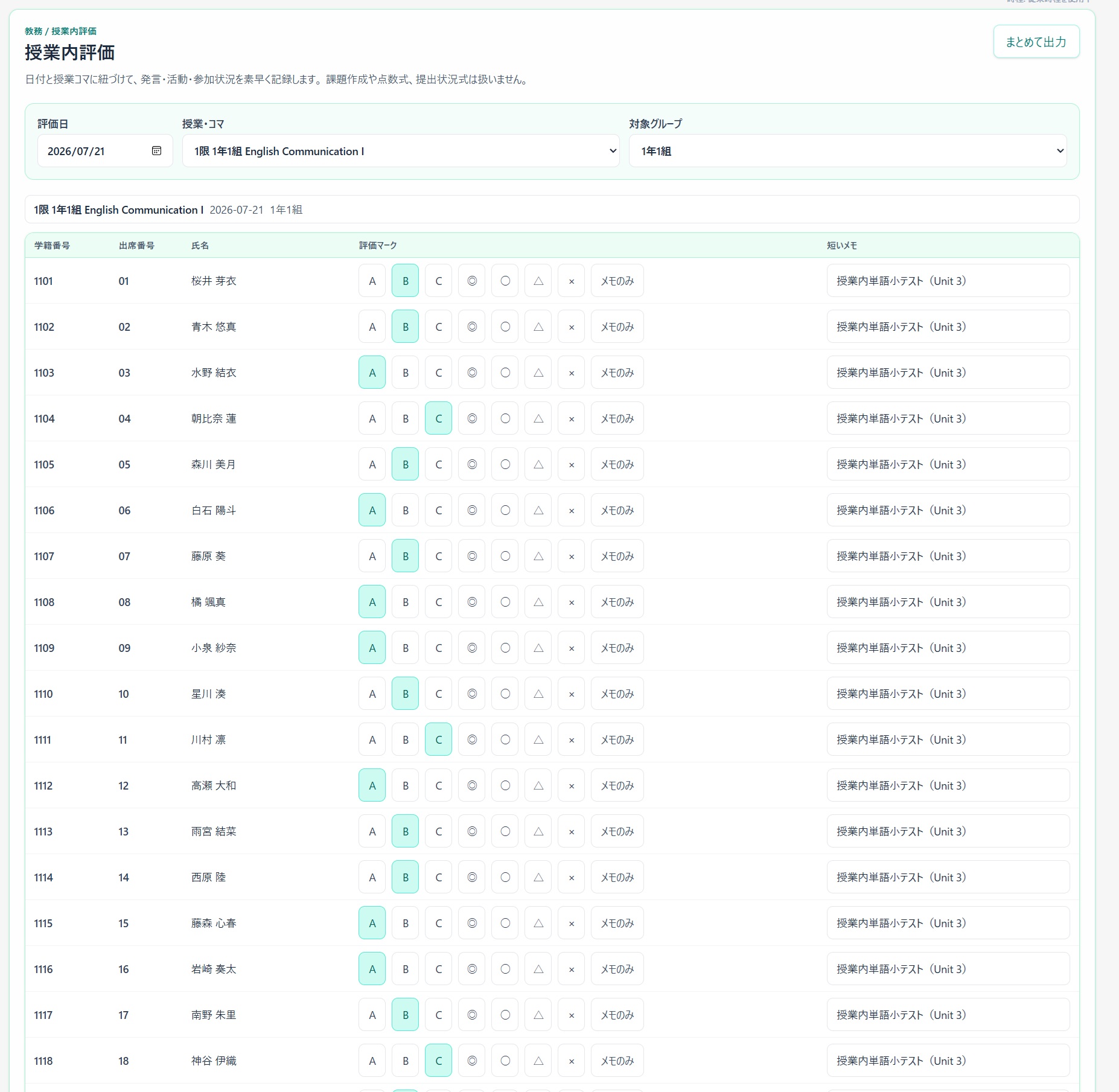Viewport: 1119px width, 1092px height.
Task: Mark 白石 陽斗 with ◎
Action: [472, 510]
